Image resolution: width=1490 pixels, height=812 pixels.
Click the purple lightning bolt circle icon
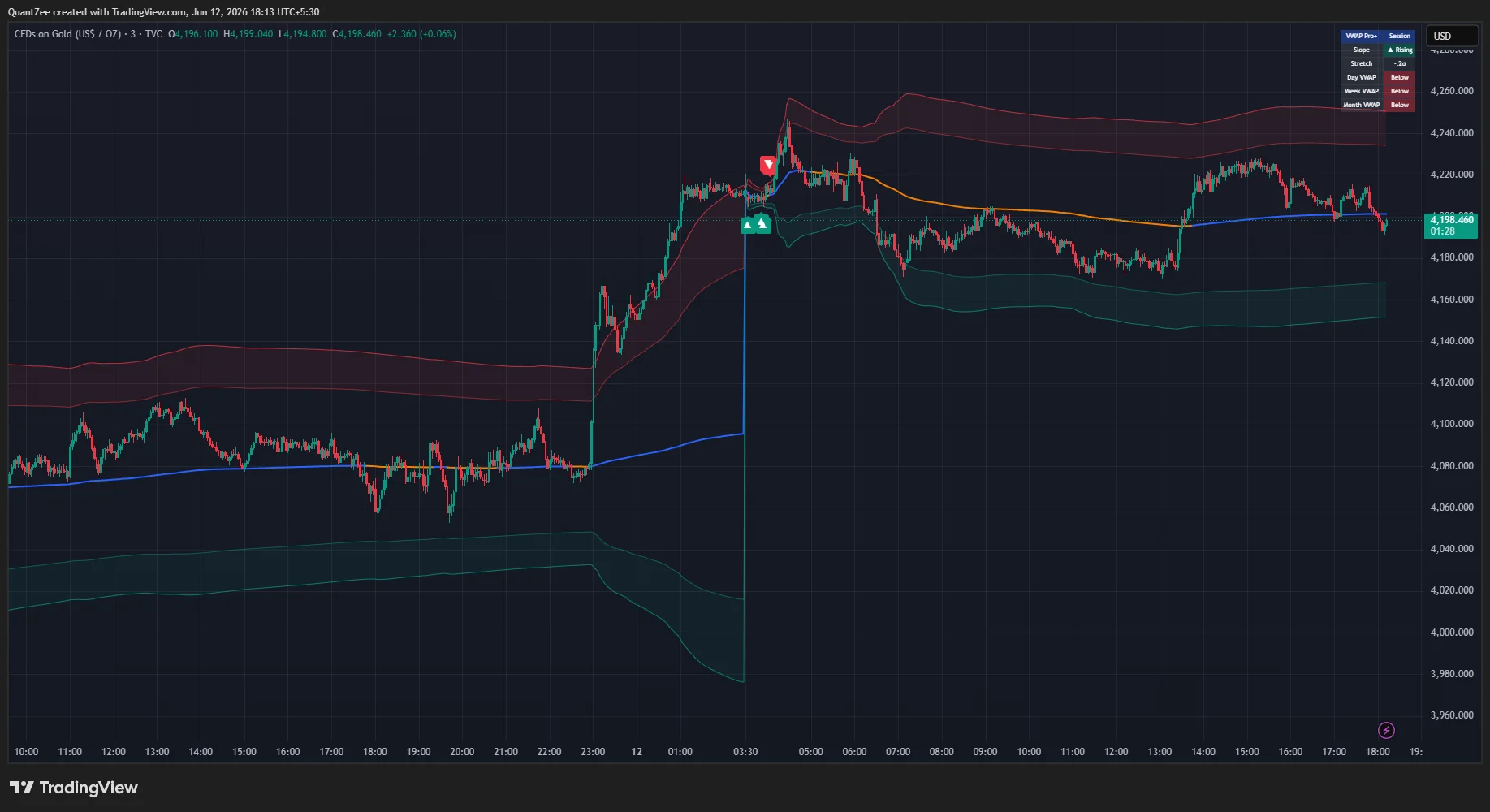1386,730
